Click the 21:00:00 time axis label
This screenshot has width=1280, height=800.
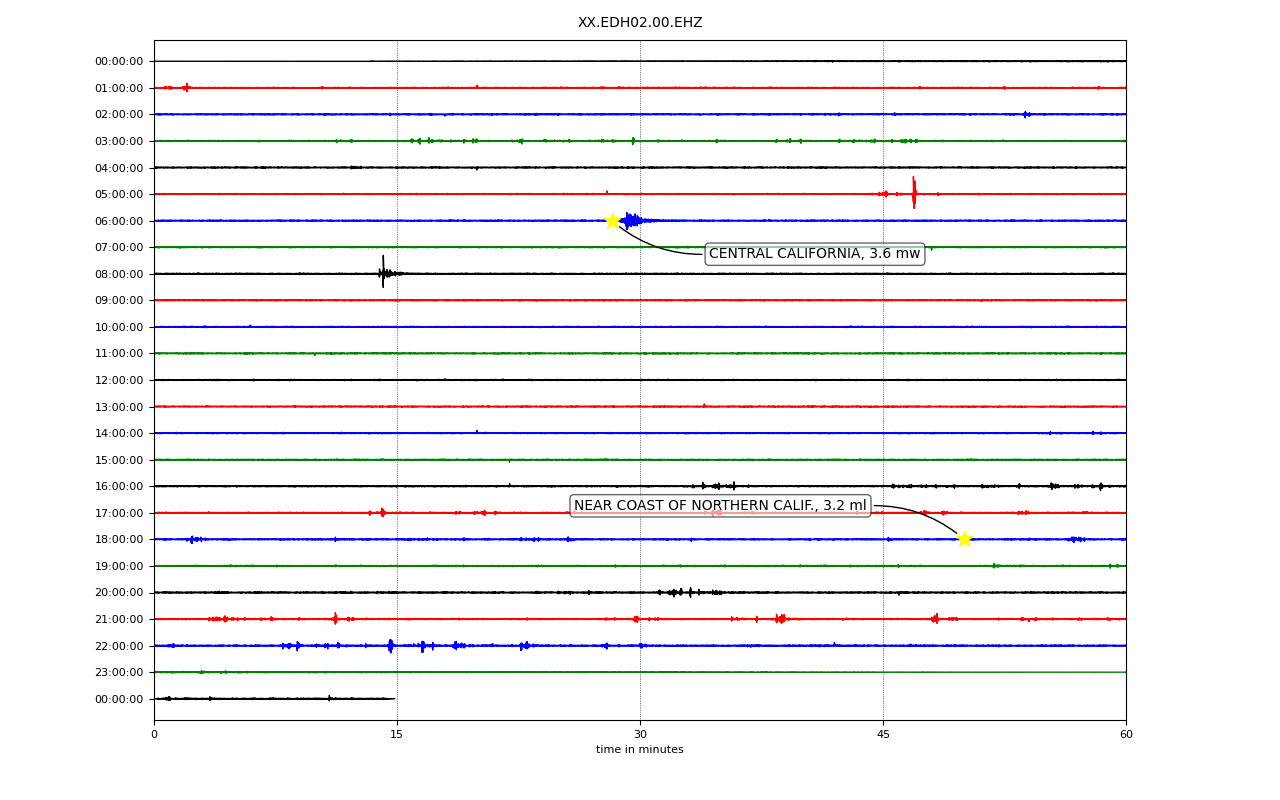coord(119,620)
